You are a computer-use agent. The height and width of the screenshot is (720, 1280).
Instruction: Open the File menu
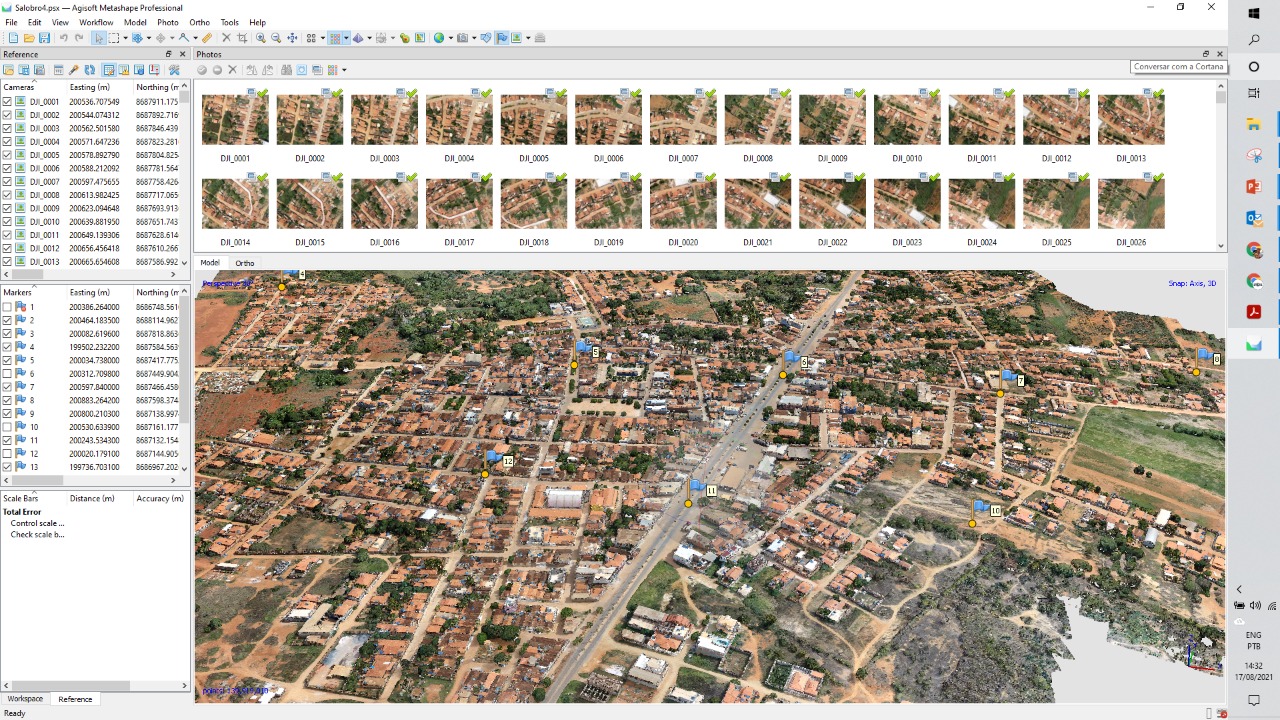[11, 22]
